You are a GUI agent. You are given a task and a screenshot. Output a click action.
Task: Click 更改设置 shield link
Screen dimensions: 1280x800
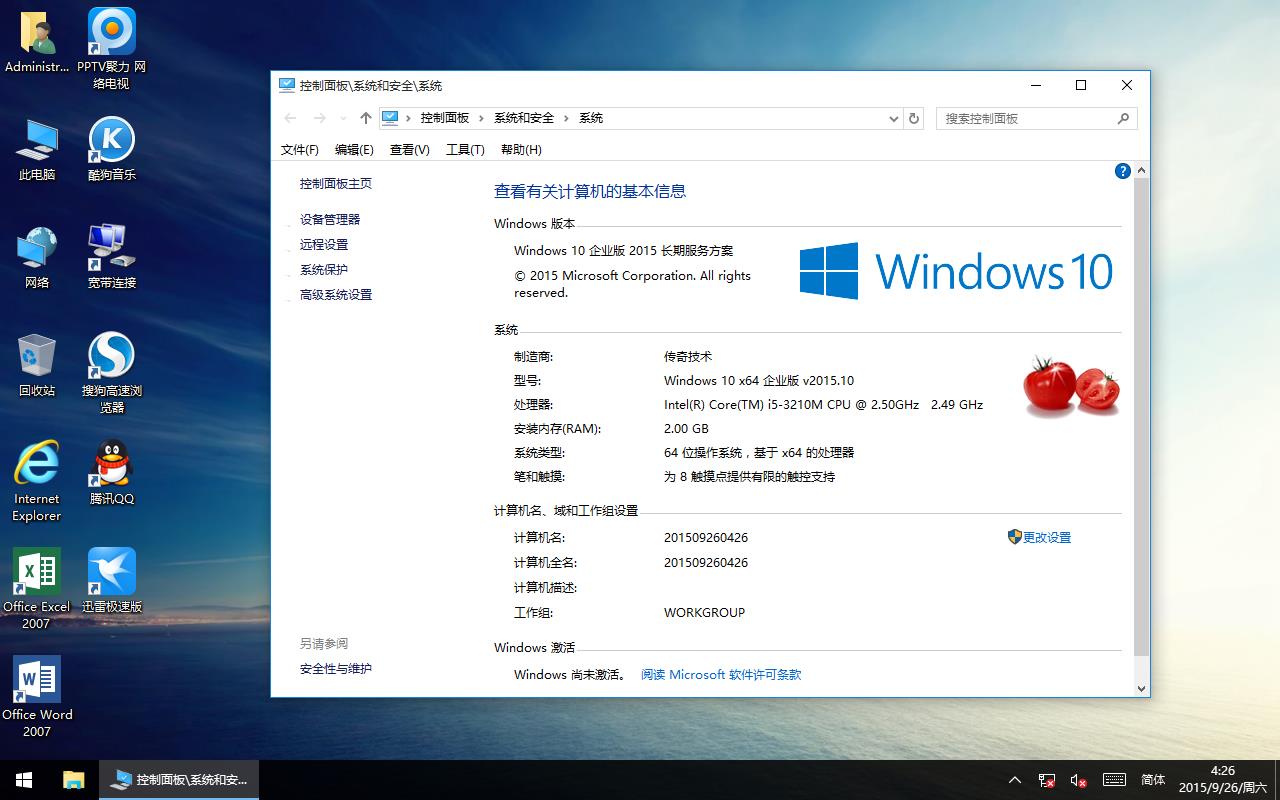point(1039,537)
